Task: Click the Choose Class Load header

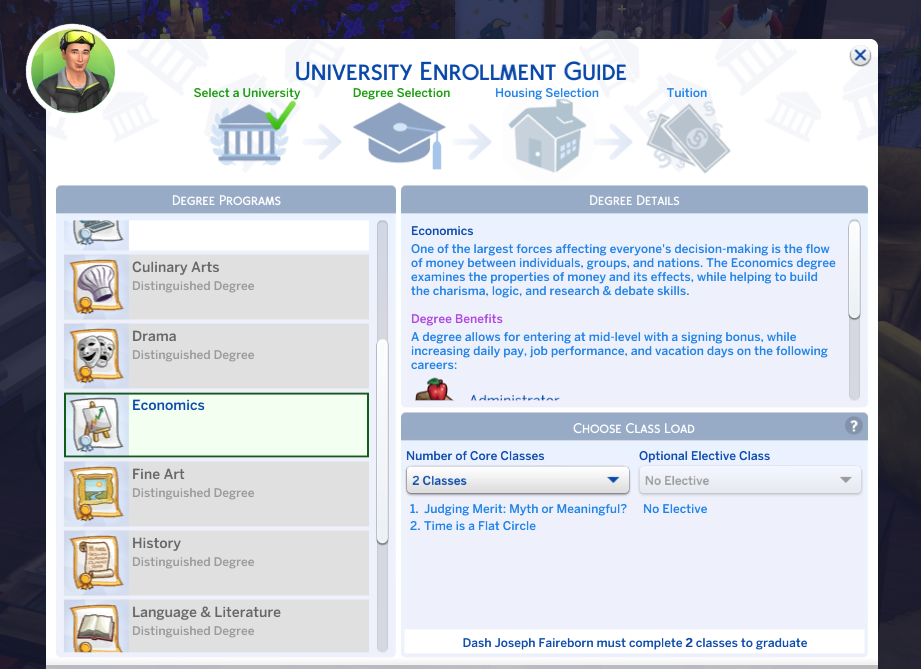Action: (634, 427)
